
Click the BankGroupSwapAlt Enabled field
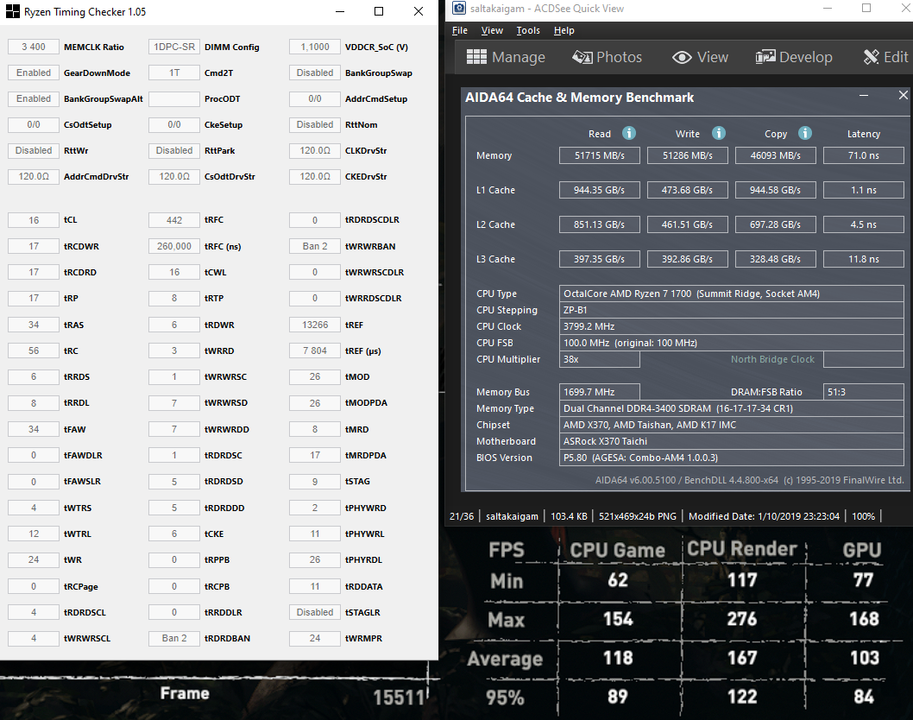tap(34, 98)
